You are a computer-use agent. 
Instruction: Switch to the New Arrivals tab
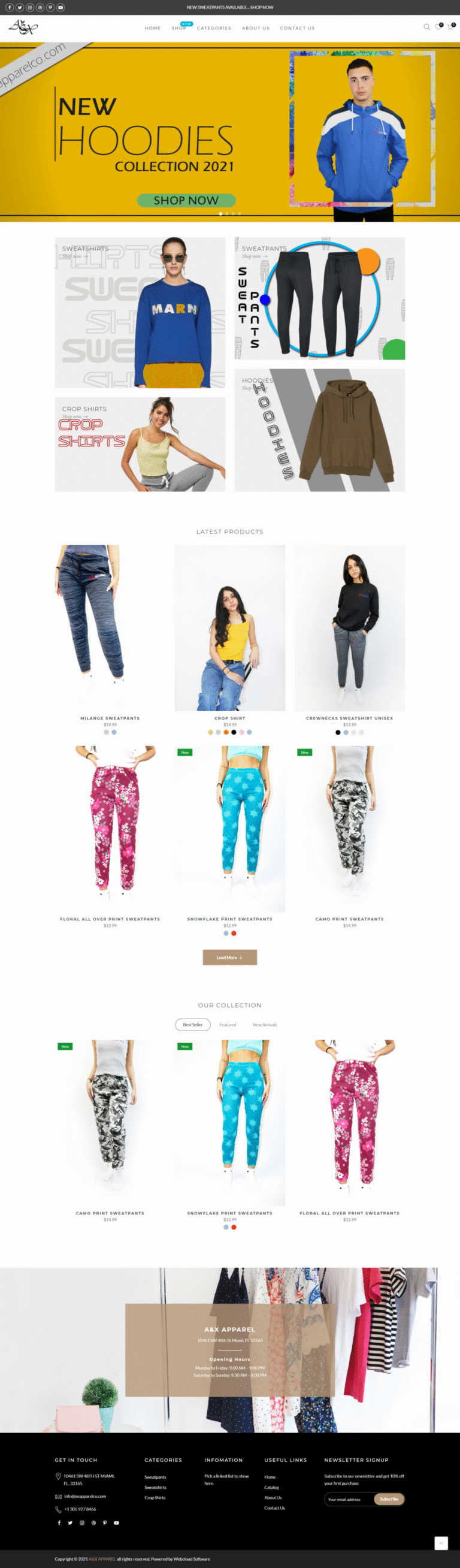(x=265, y=1025)
